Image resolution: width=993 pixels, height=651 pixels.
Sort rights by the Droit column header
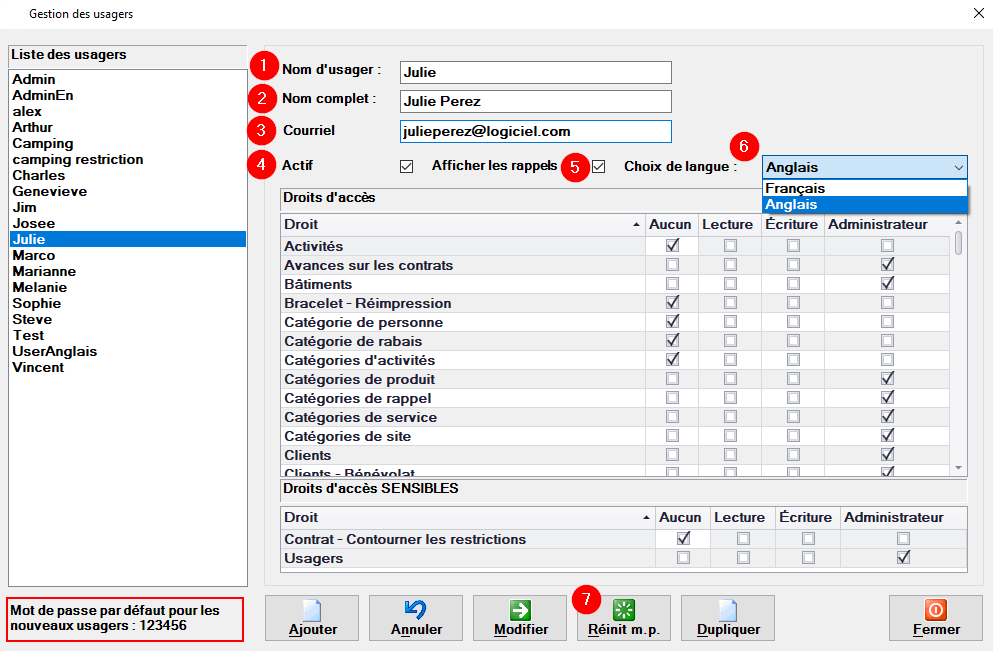(460, 225)
